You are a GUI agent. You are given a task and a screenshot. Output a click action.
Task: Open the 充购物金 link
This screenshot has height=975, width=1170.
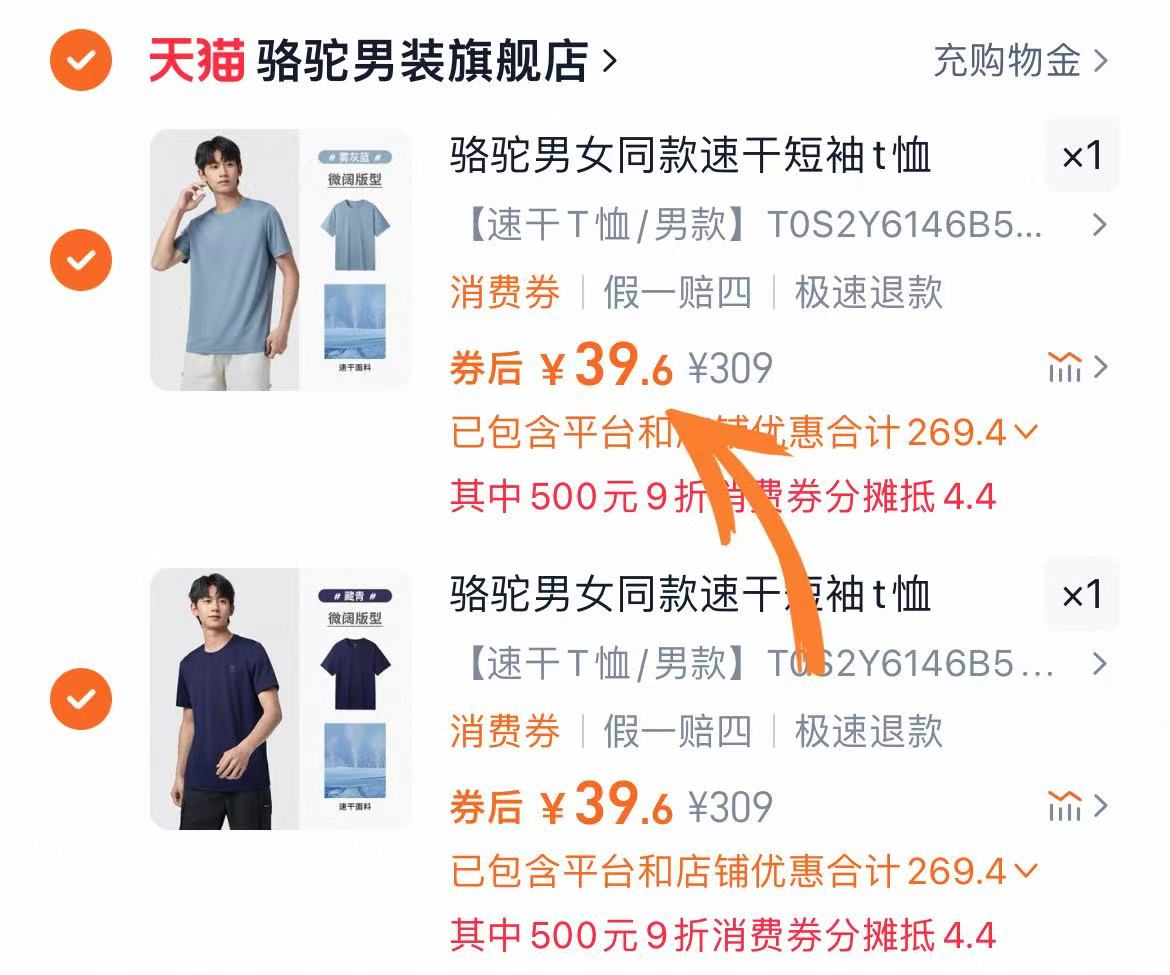tap(1007, 60)
